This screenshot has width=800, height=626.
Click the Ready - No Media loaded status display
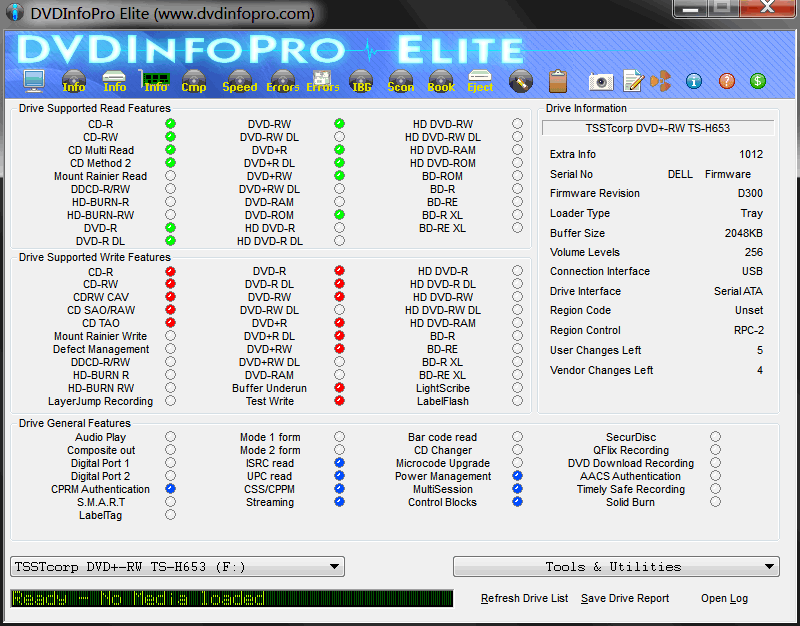pos(232,598)
